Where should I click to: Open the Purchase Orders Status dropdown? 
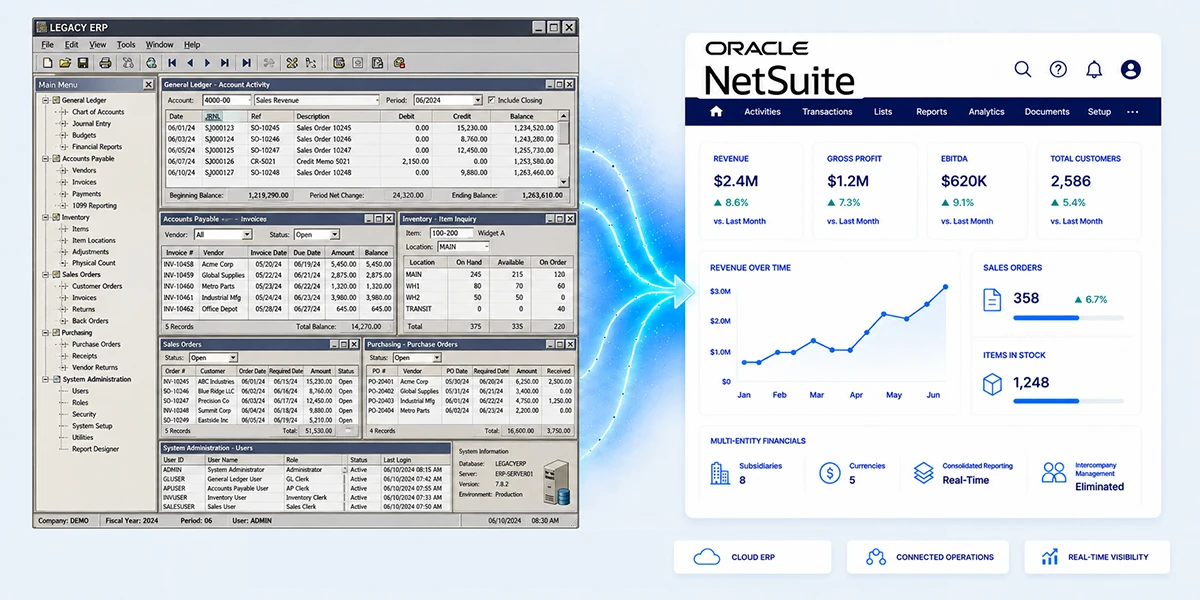436,358
